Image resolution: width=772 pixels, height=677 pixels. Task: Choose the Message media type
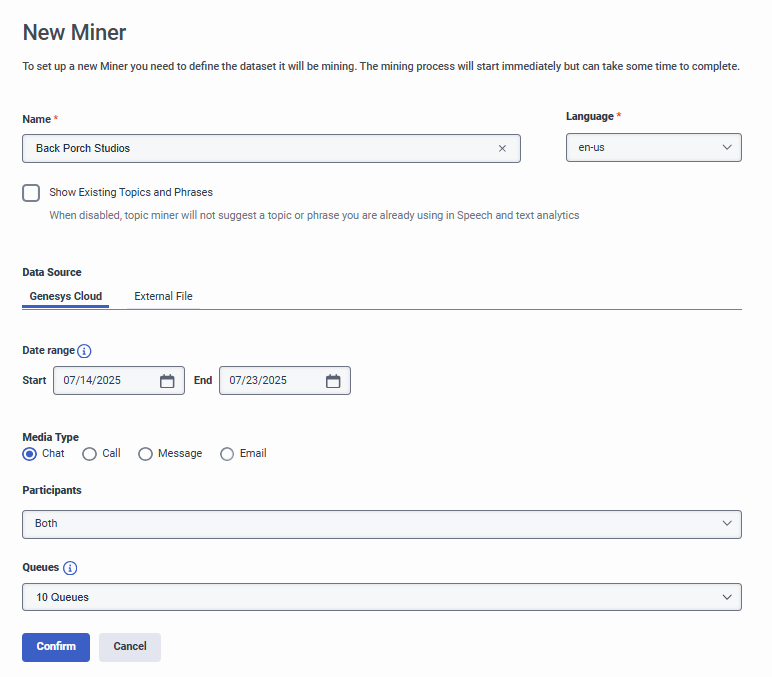146,454
